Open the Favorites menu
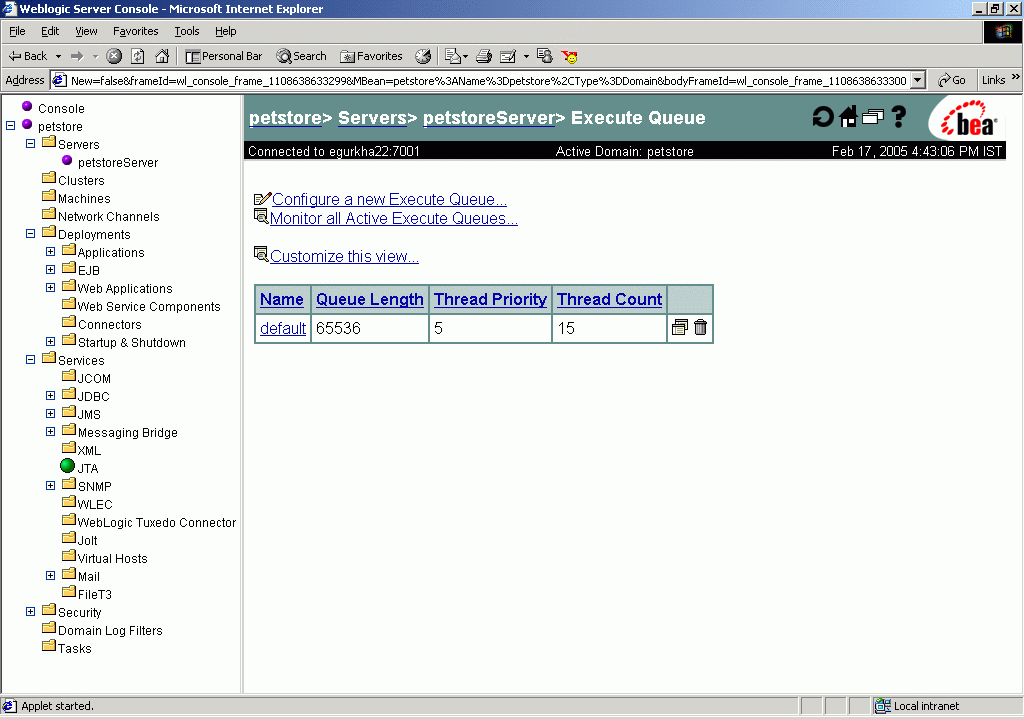Screen dimensions: 1024x719 (x=135, y=31)
